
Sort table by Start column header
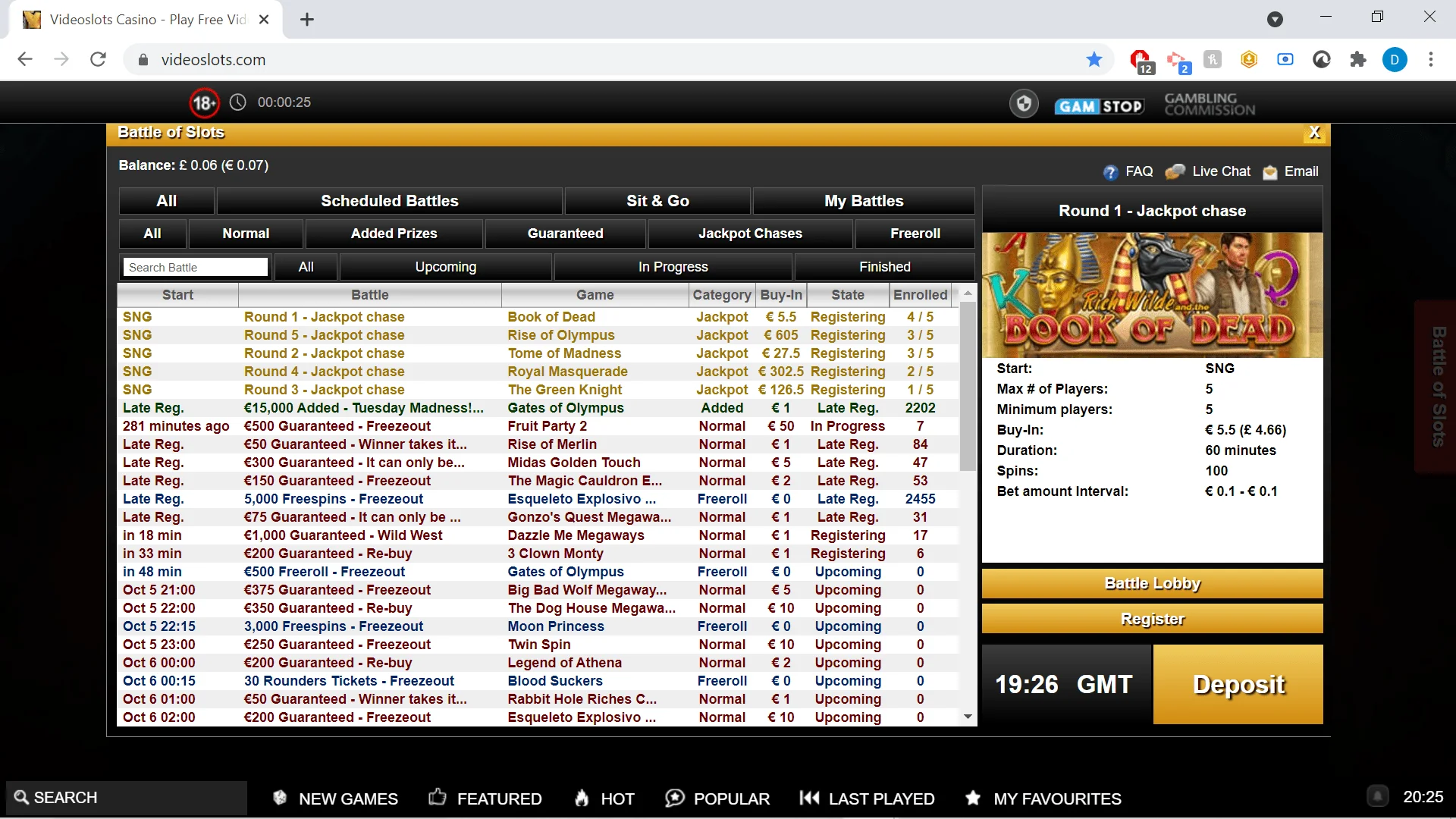(177, 295)
